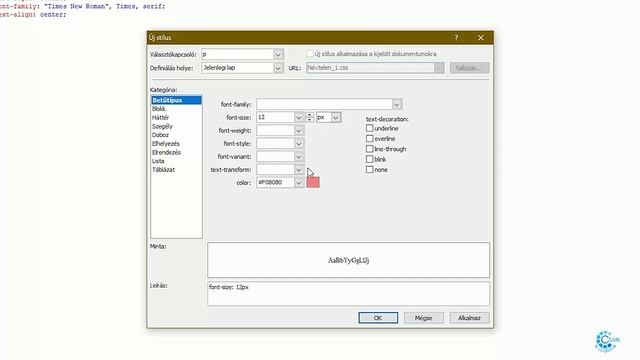Select the Elrendezés category

tap(176, 152)
